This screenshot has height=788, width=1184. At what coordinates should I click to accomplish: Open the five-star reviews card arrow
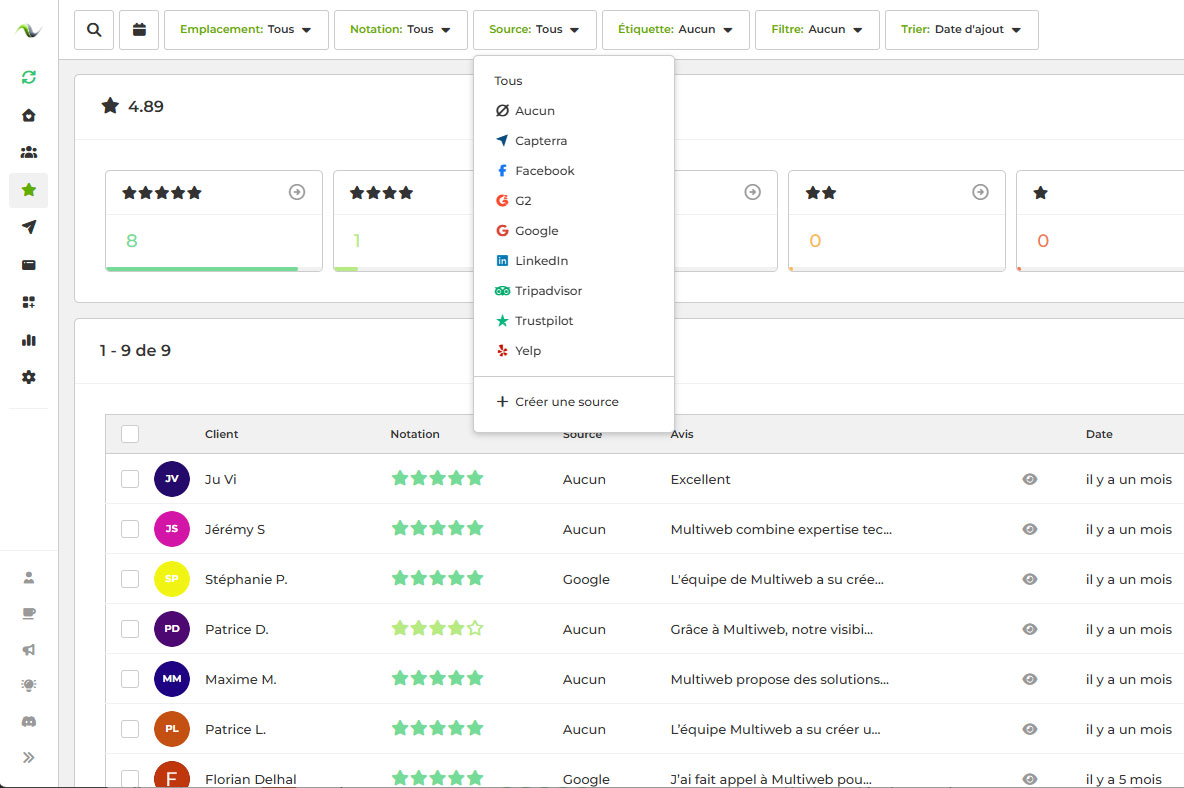click(x=297, y=192)
